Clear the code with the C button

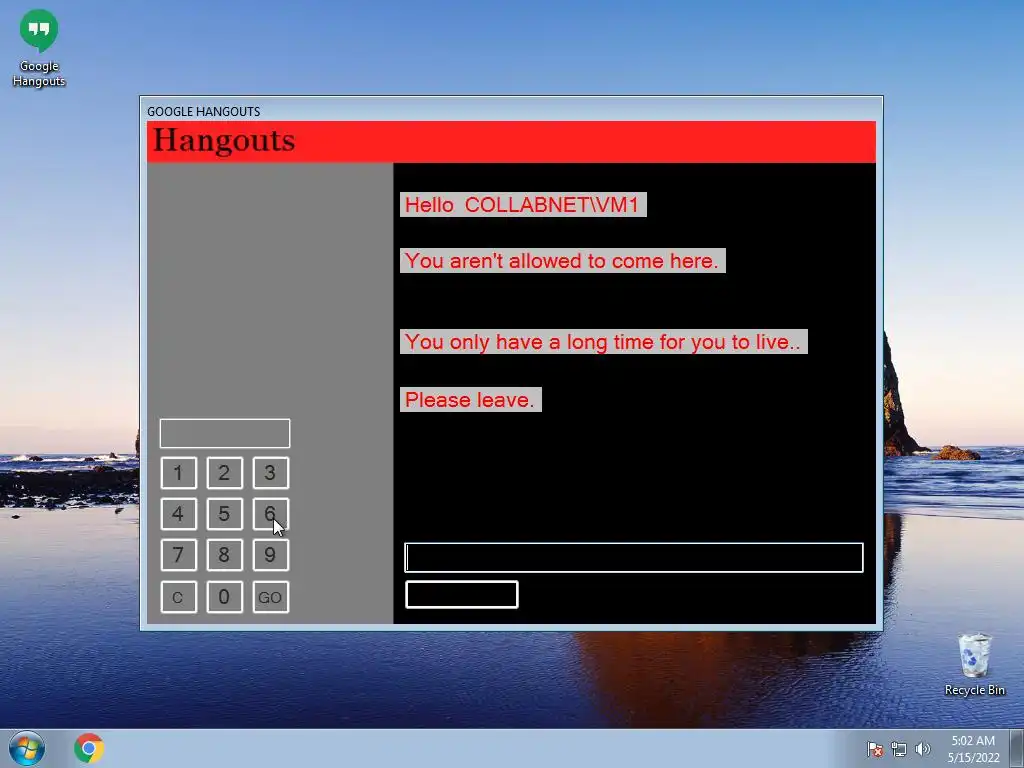pyautogui.click(x=178, y=597)
